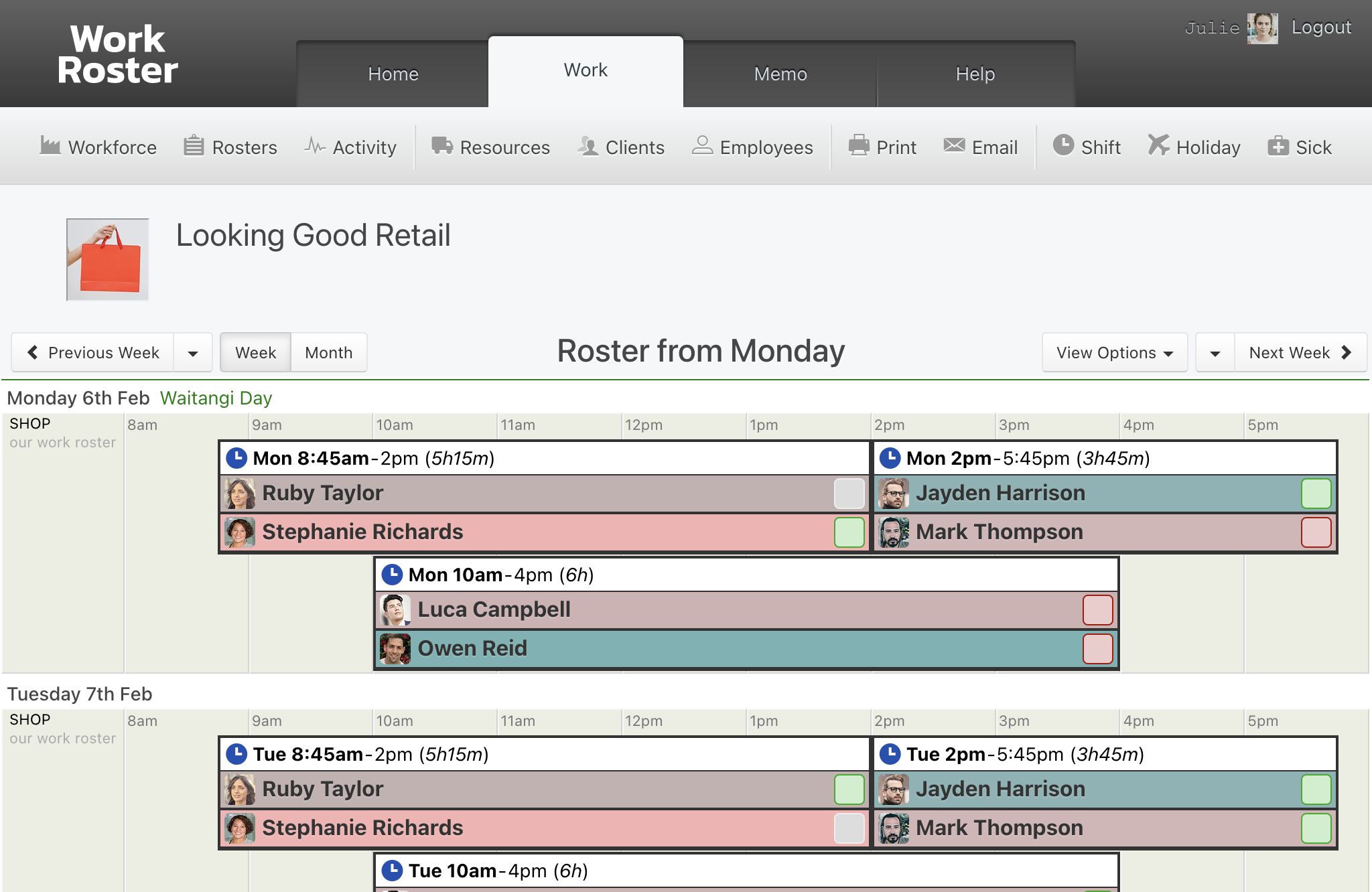Viewport: 1372px width, 892px height.
Task: Open the Mon 10am-4pm shift header
Action: click(x=746, y=575)
